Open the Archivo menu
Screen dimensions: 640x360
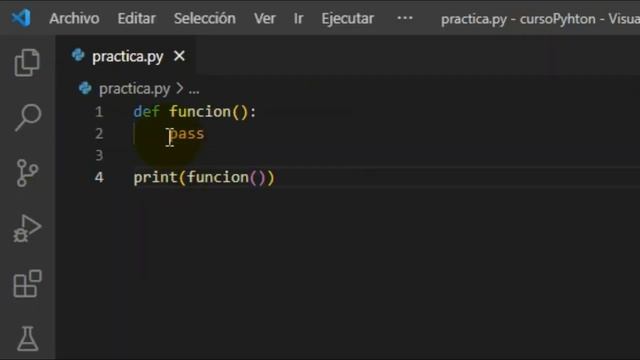pyautogui.click(x=74, y=19)
